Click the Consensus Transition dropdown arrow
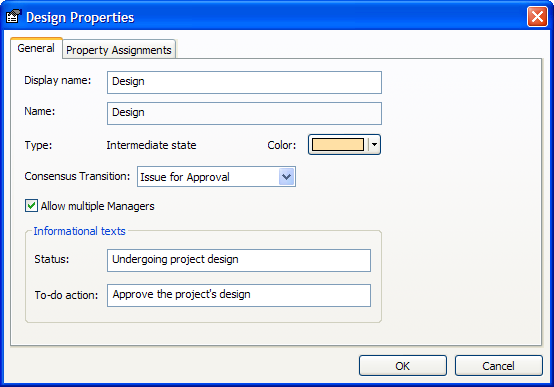 click(287, 176)
